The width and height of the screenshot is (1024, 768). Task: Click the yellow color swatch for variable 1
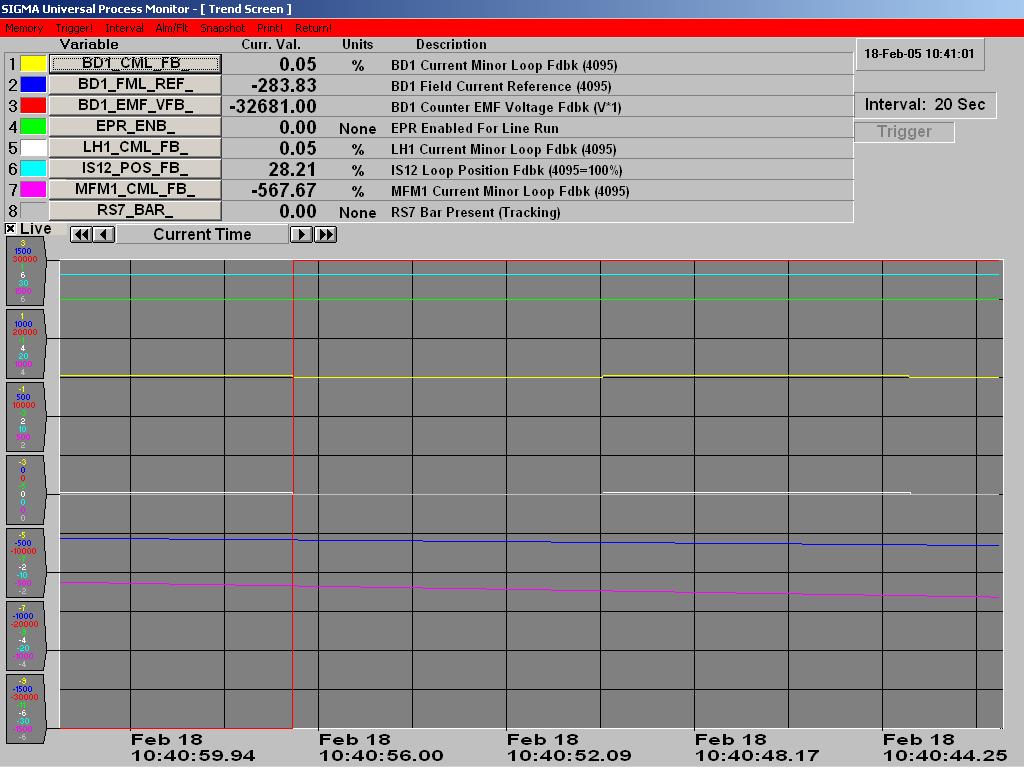33,64
